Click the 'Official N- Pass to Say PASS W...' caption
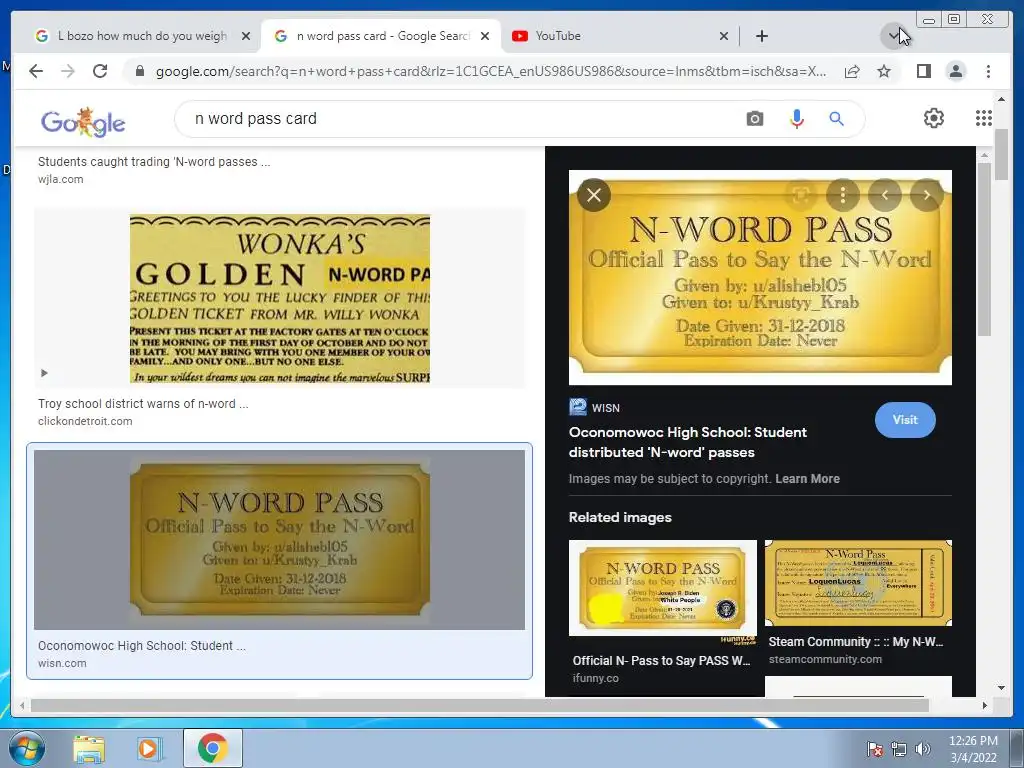Screen dimensions: 1024x768 click(x=662, y=660)
